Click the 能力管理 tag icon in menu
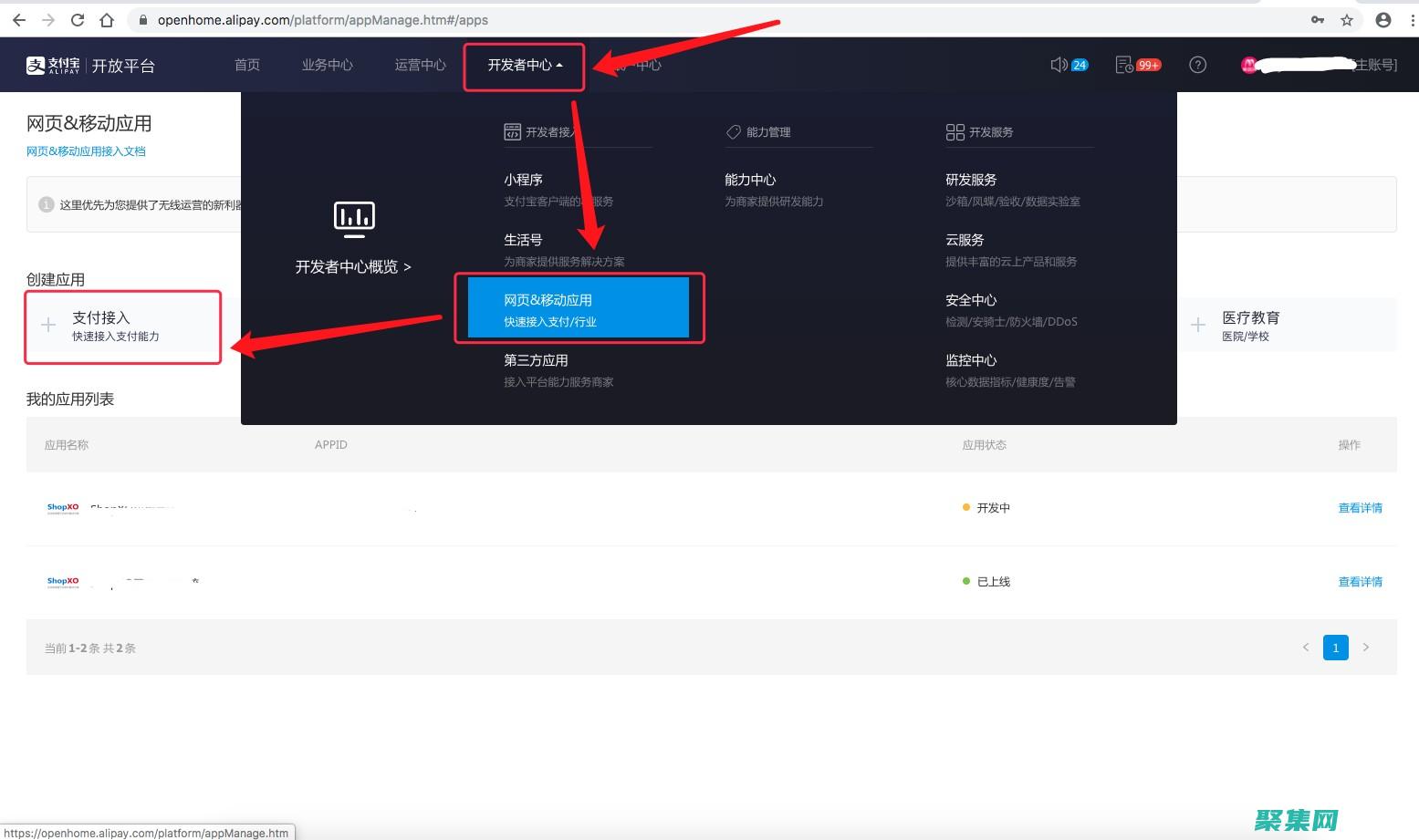 (x=734, y=131)
